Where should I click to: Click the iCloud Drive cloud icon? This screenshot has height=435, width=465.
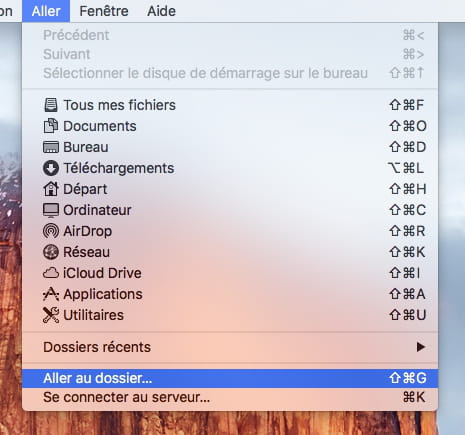coord(51,273)
